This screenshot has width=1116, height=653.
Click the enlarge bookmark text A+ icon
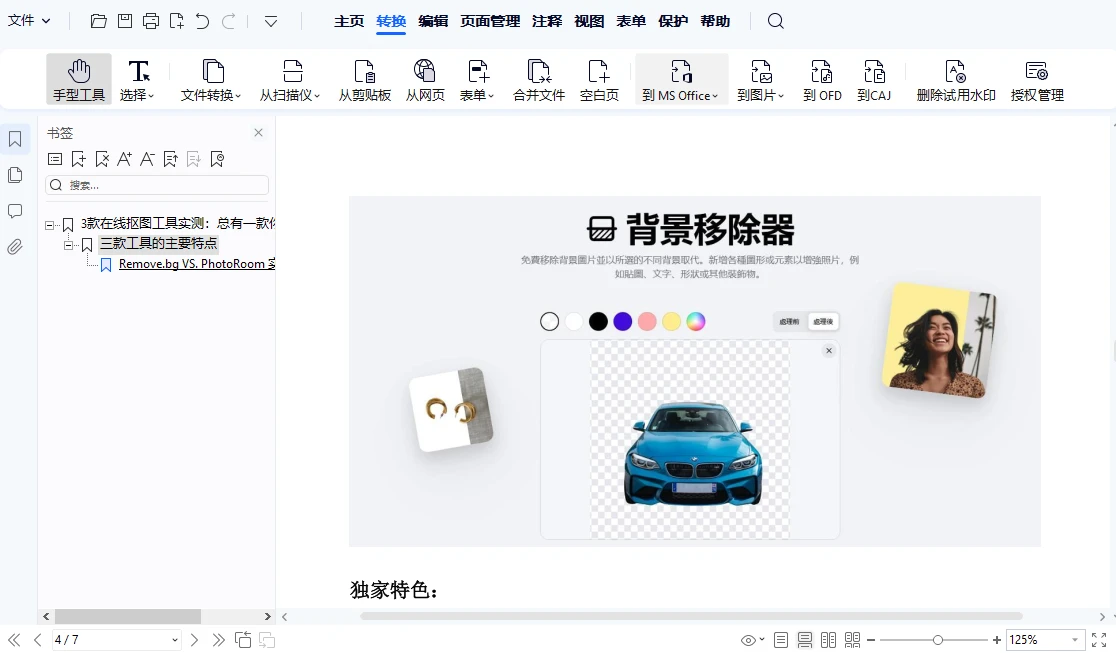click(x=125, y=160)
